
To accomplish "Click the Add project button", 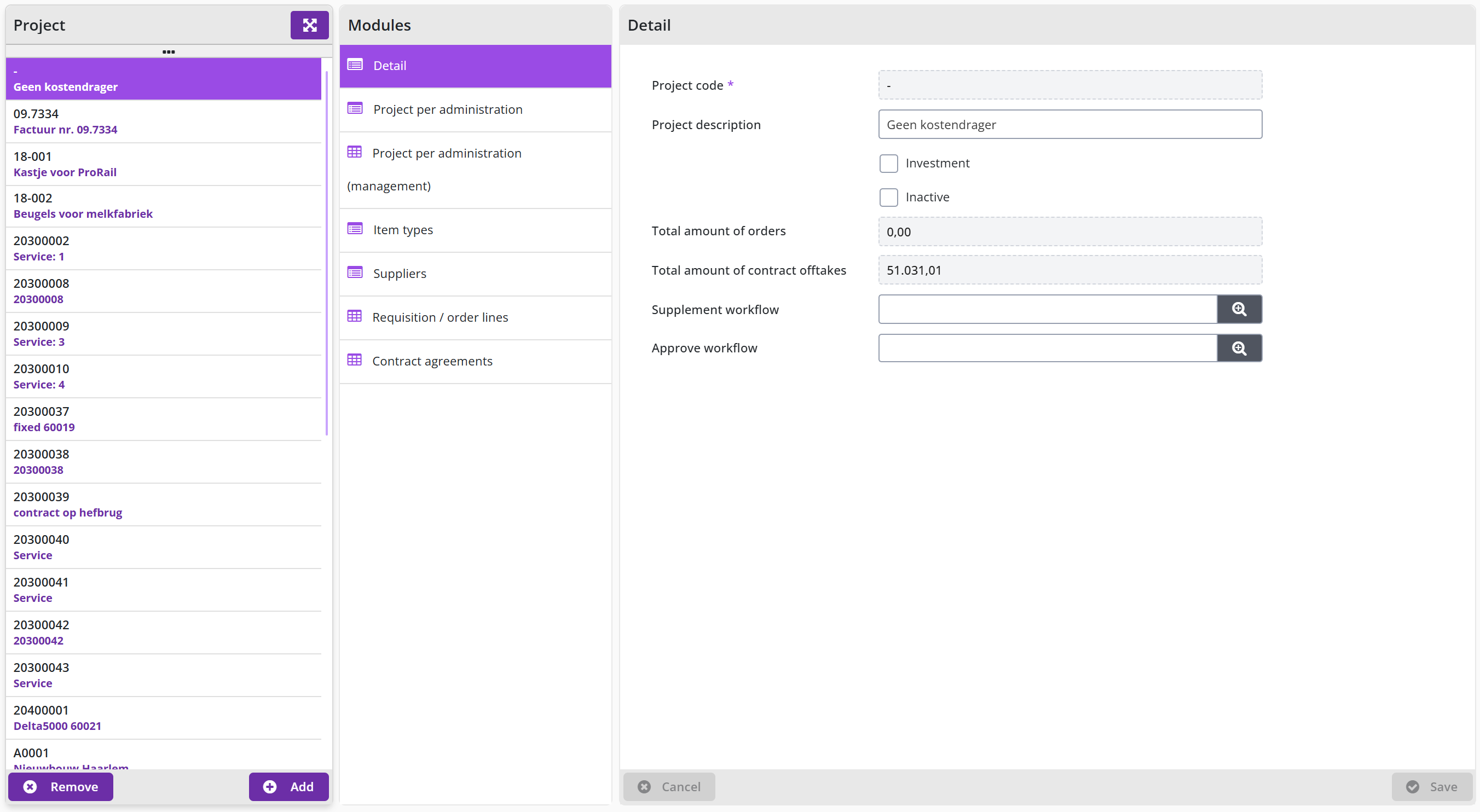I will point(288,787).
